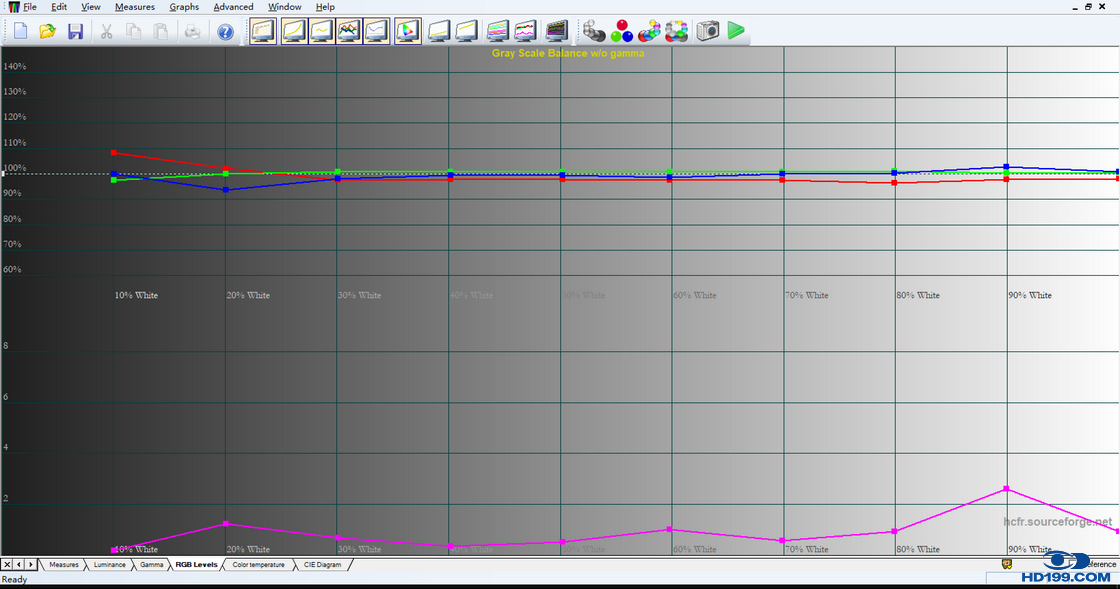This screenshot has height=589, width=1120.
Task: Click the lower graph axis value 6
Action: click(x=6, y=397)
